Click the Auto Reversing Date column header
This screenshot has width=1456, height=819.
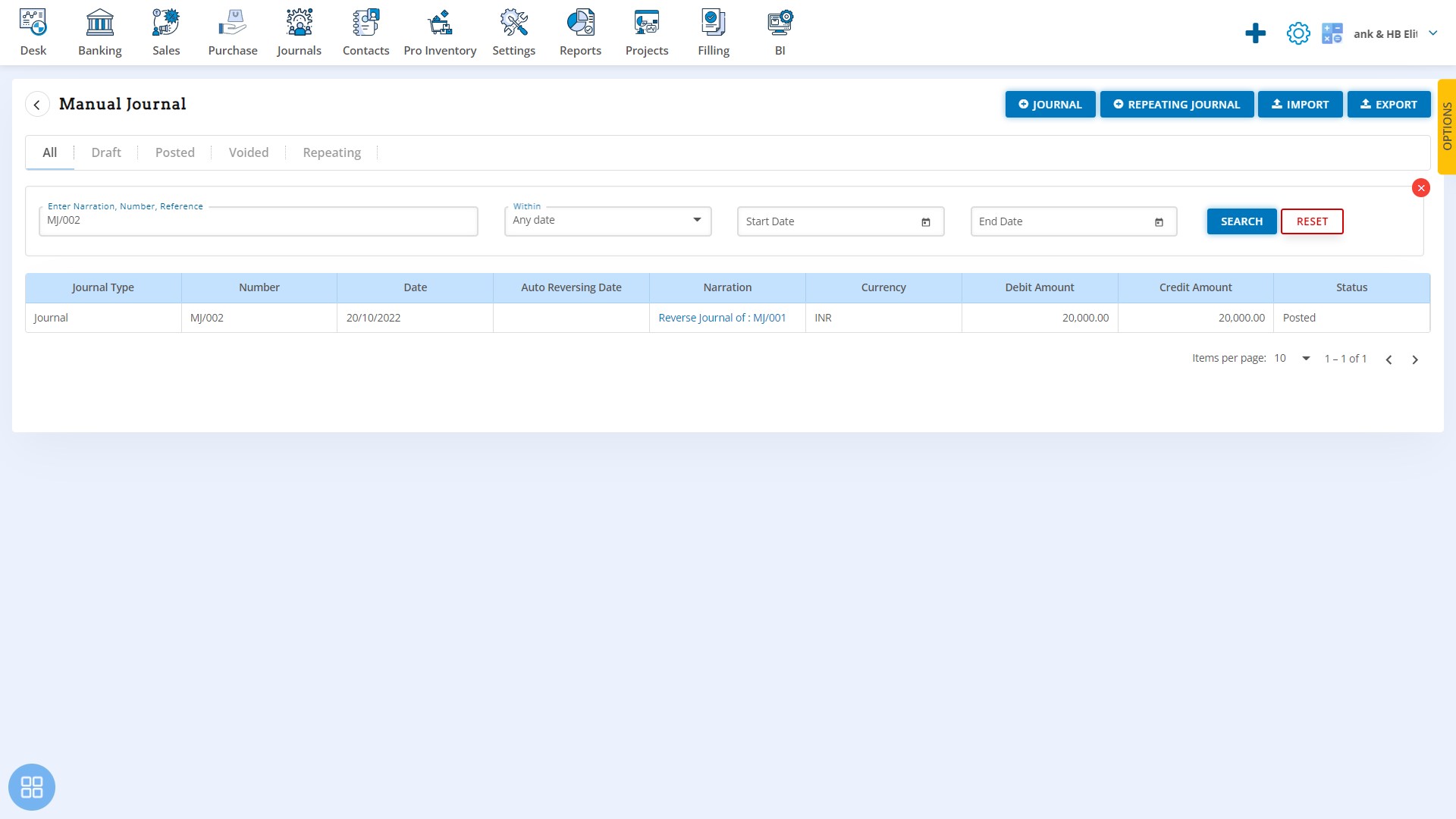pyautogui.click(x=571, y=287)
